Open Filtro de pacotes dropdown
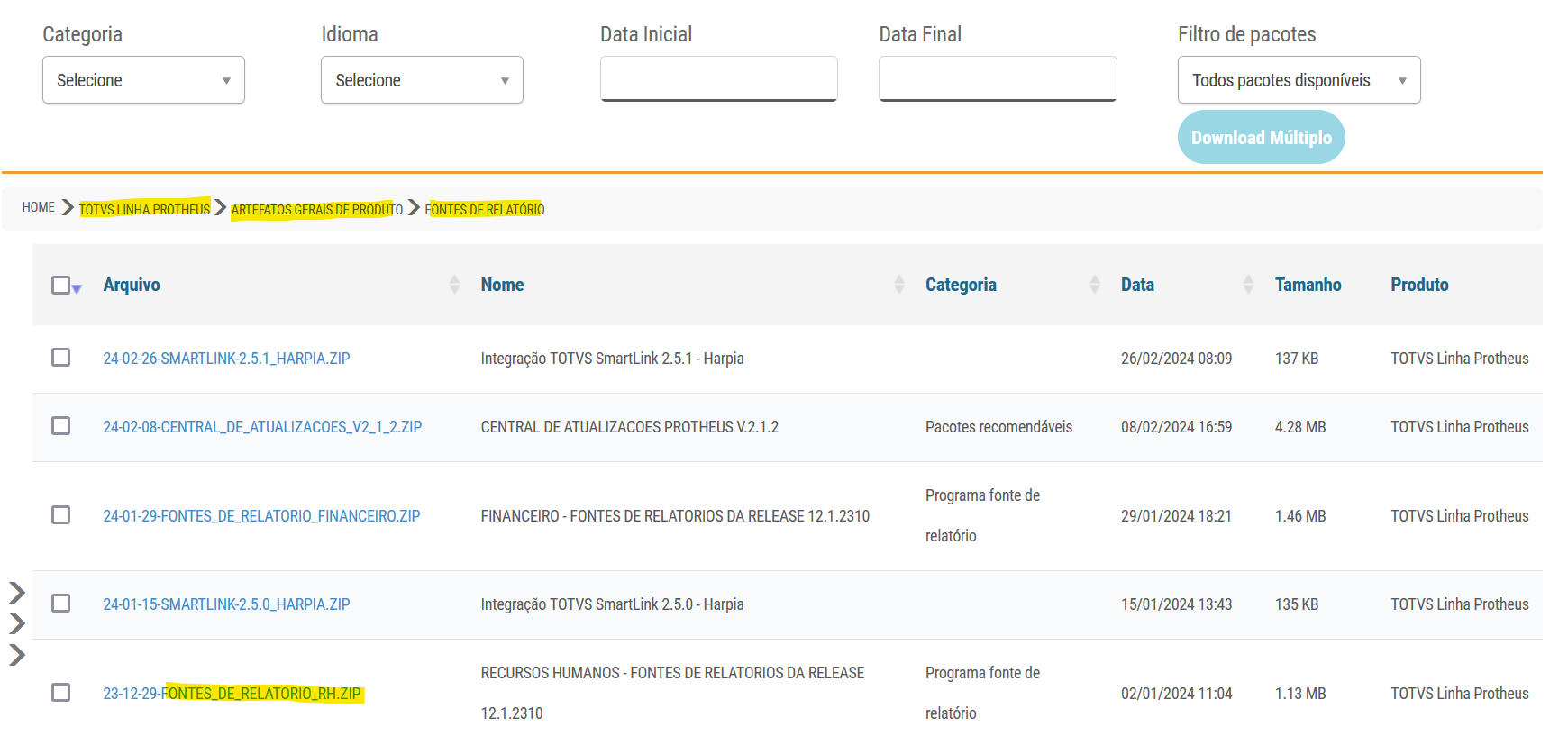 1299,80
